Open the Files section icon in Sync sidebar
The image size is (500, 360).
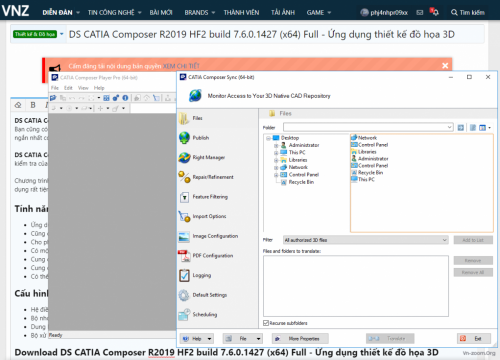click(184, 118)
